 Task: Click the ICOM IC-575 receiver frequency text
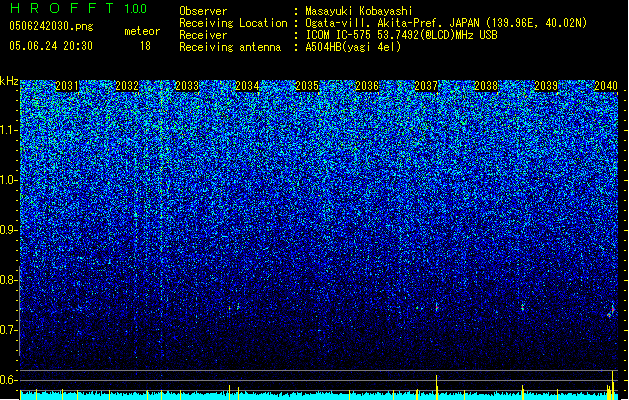tap(401, 35)
